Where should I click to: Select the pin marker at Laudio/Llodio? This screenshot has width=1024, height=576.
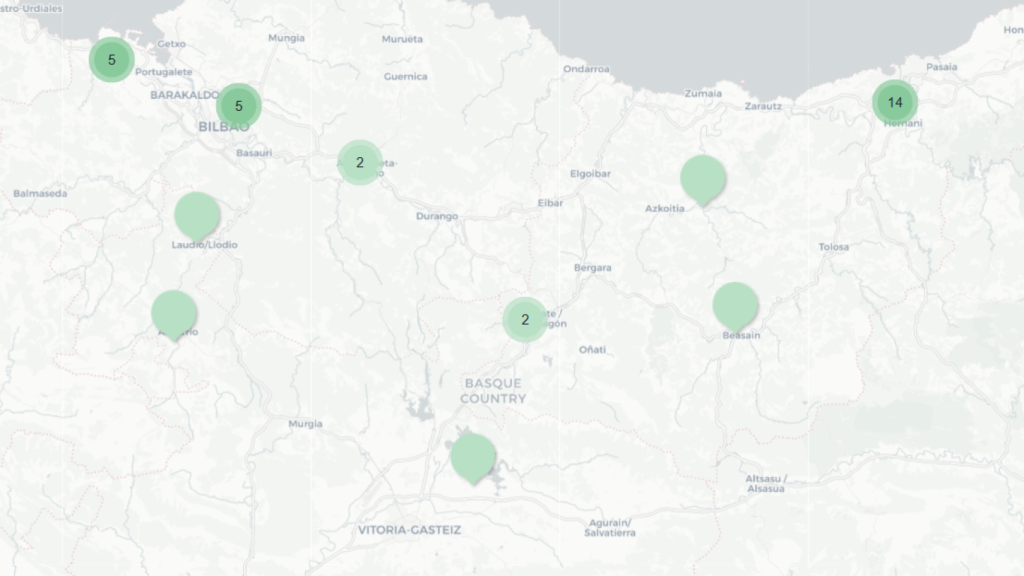pyautogui.click(x=196, y=215)
